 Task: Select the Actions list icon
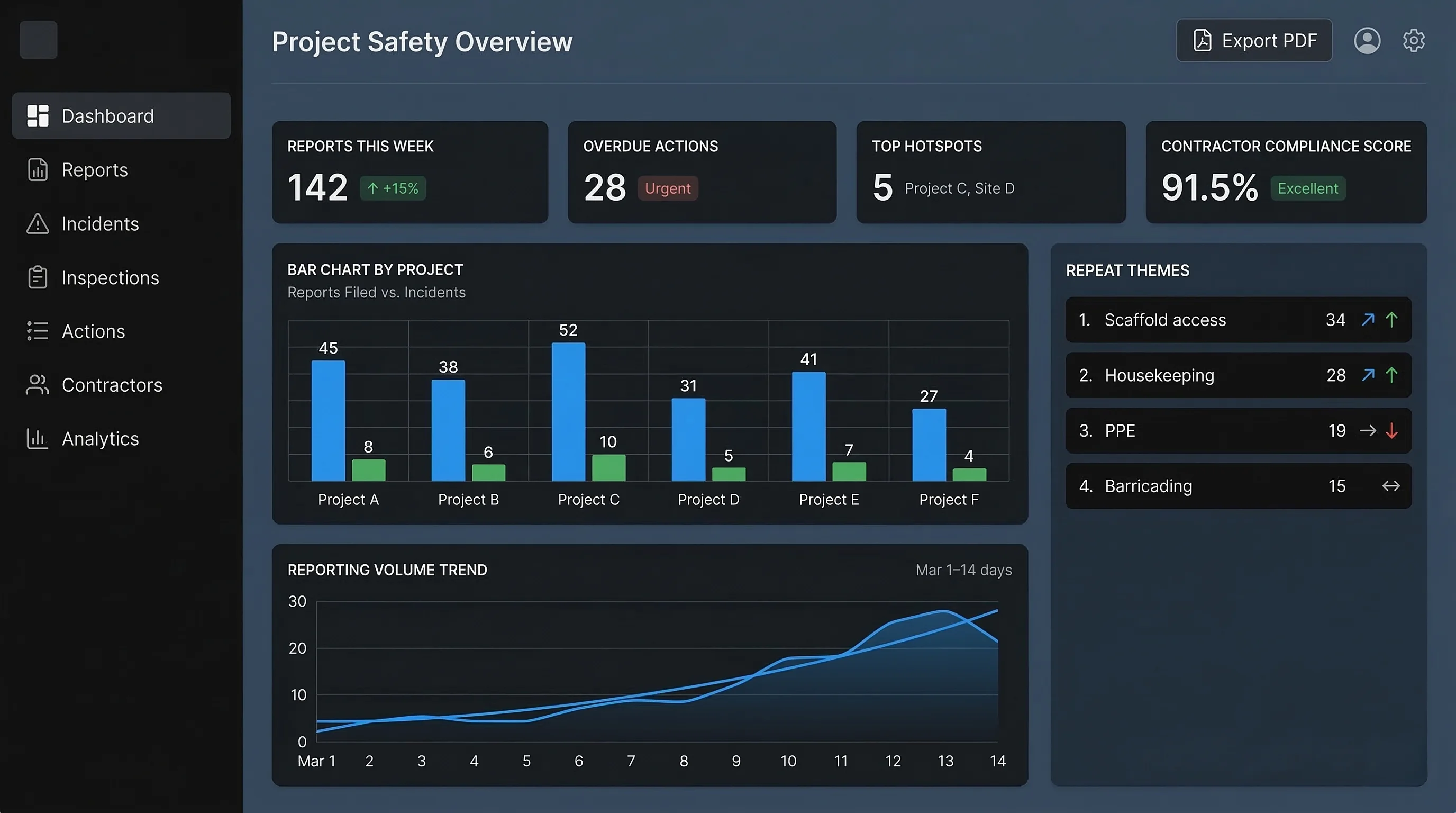pos(38,331)
